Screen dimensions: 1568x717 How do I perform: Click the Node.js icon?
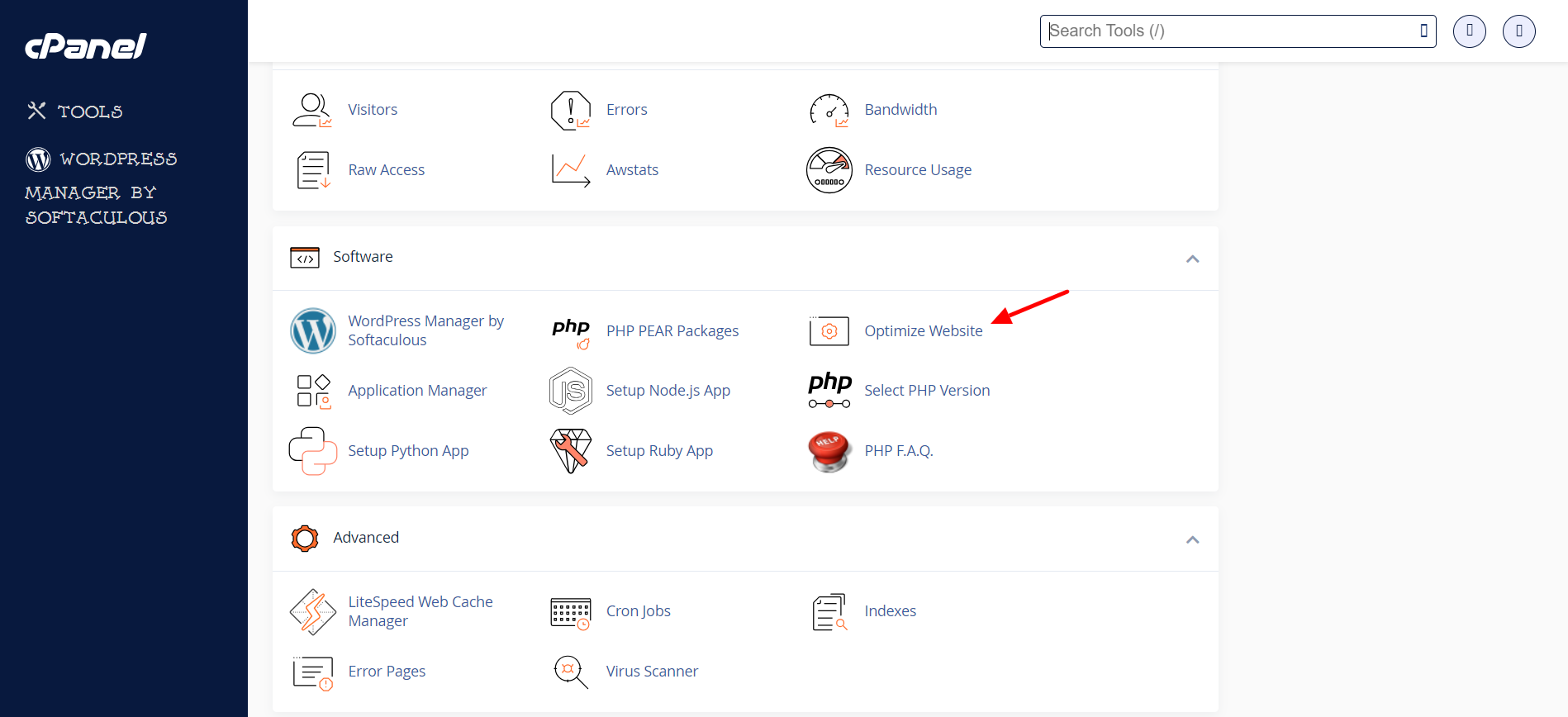(x=571, y=391)
